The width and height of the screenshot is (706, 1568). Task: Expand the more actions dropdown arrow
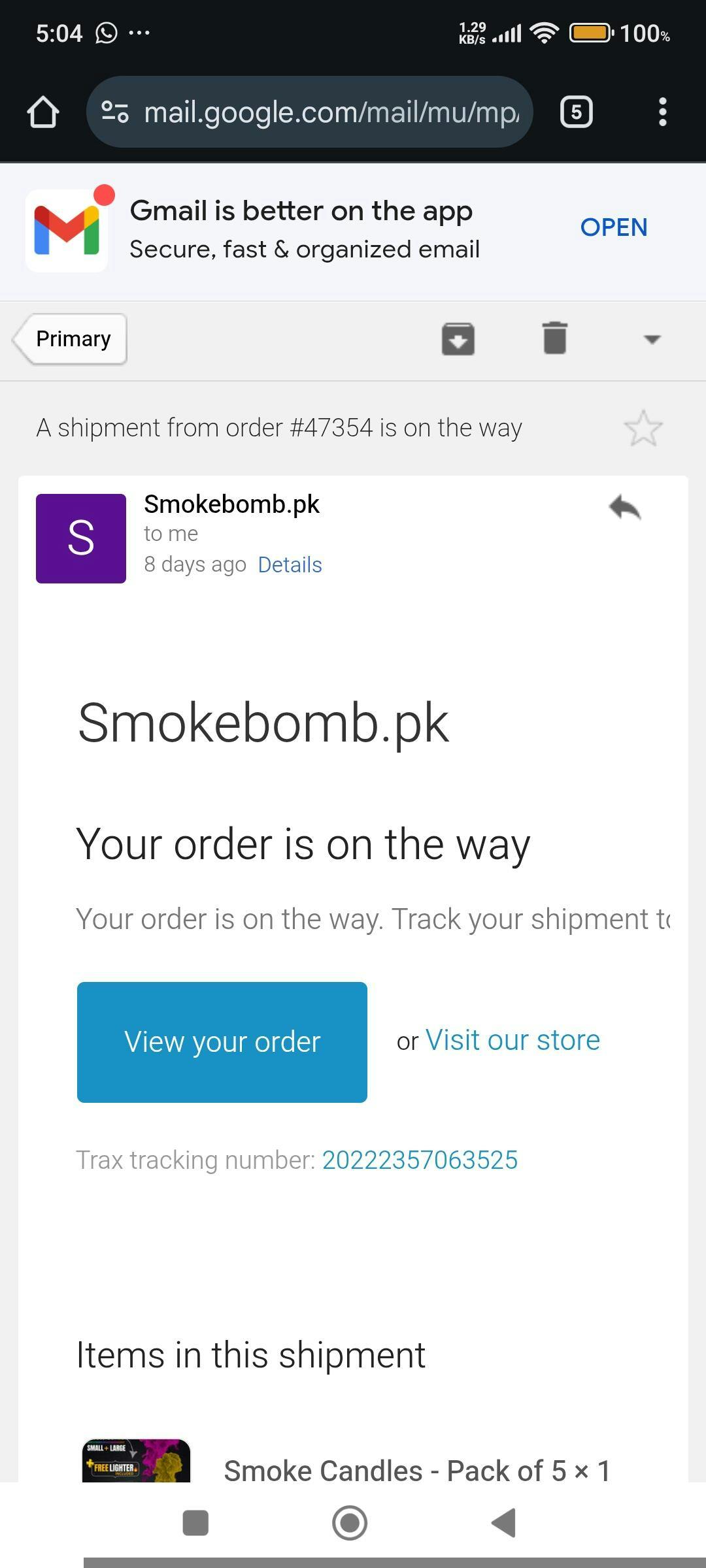coord(652,339)
